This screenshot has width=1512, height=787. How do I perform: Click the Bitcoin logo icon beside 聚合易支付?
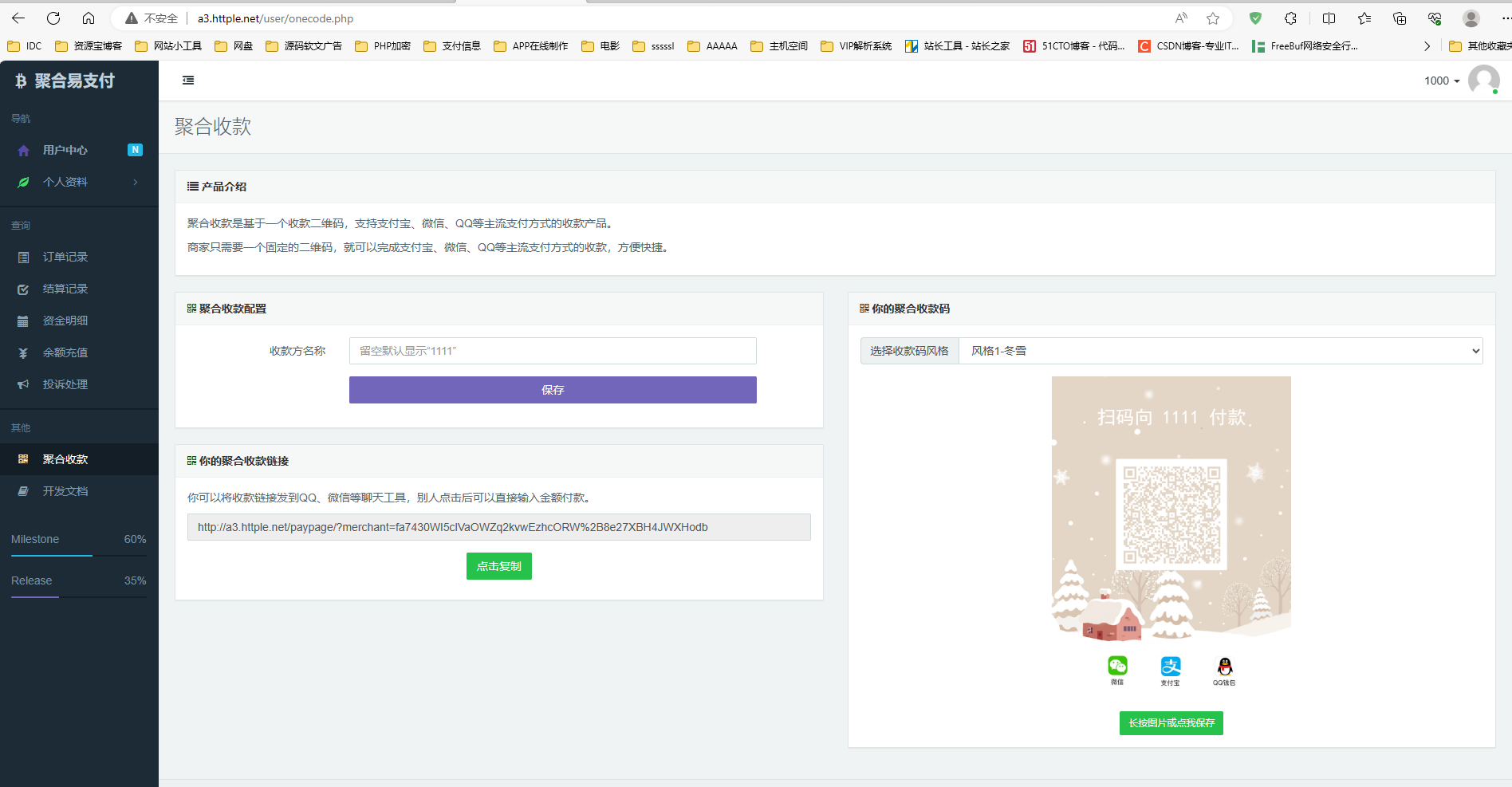point(21,81)
